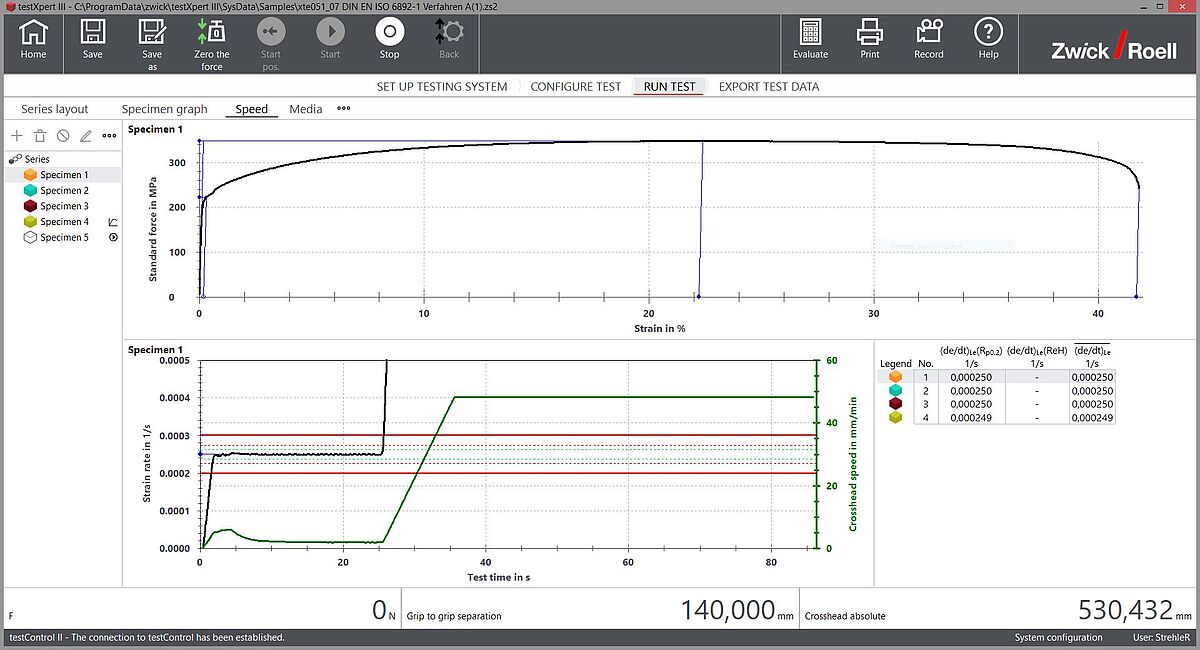The height and width of the screenshot is (650, 1200).
Task: Save the test series
Action: pos(93,40)
